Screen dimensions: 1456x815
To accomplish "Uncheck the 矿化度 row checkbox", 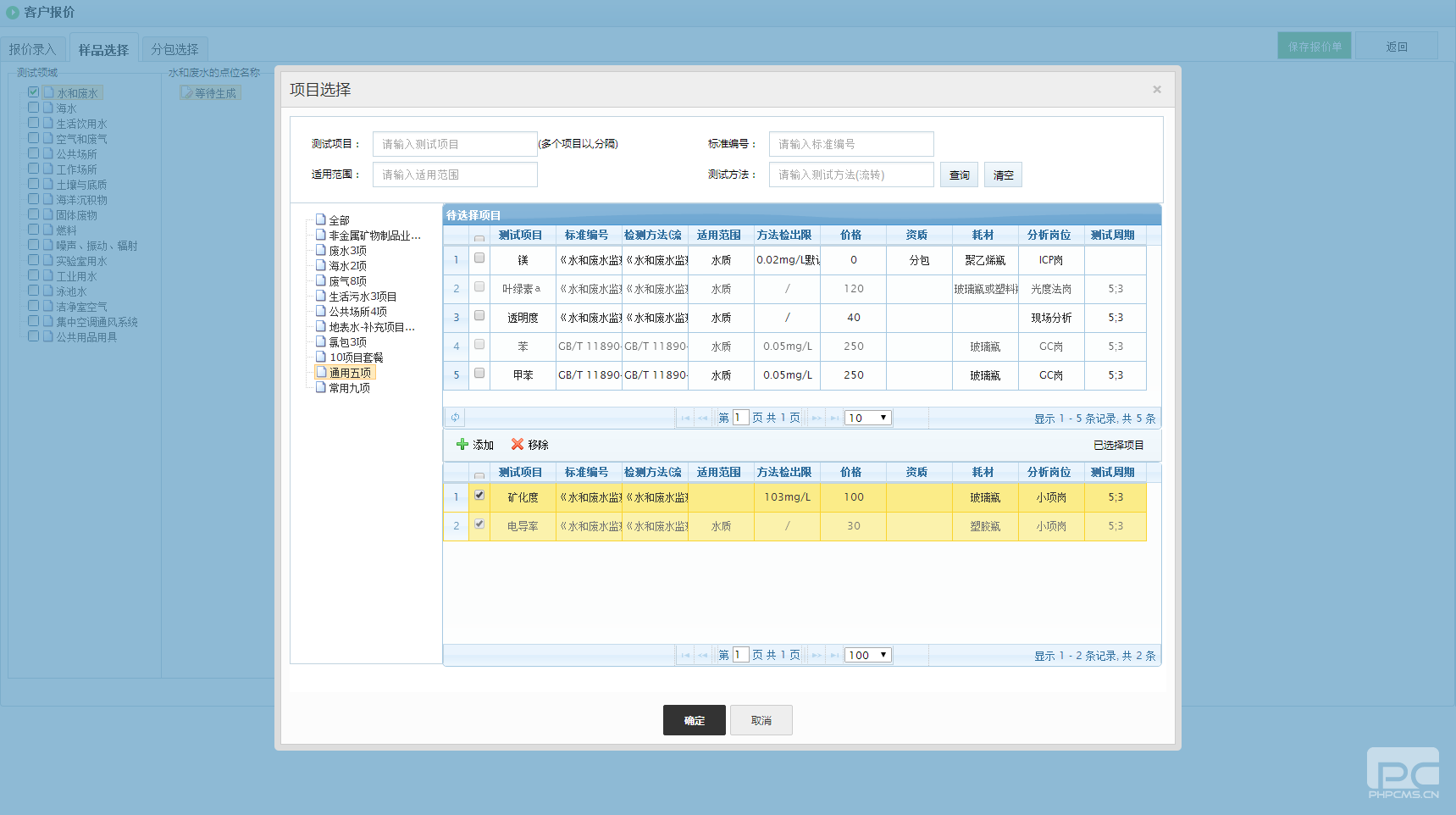I will [x=479, y=496].
